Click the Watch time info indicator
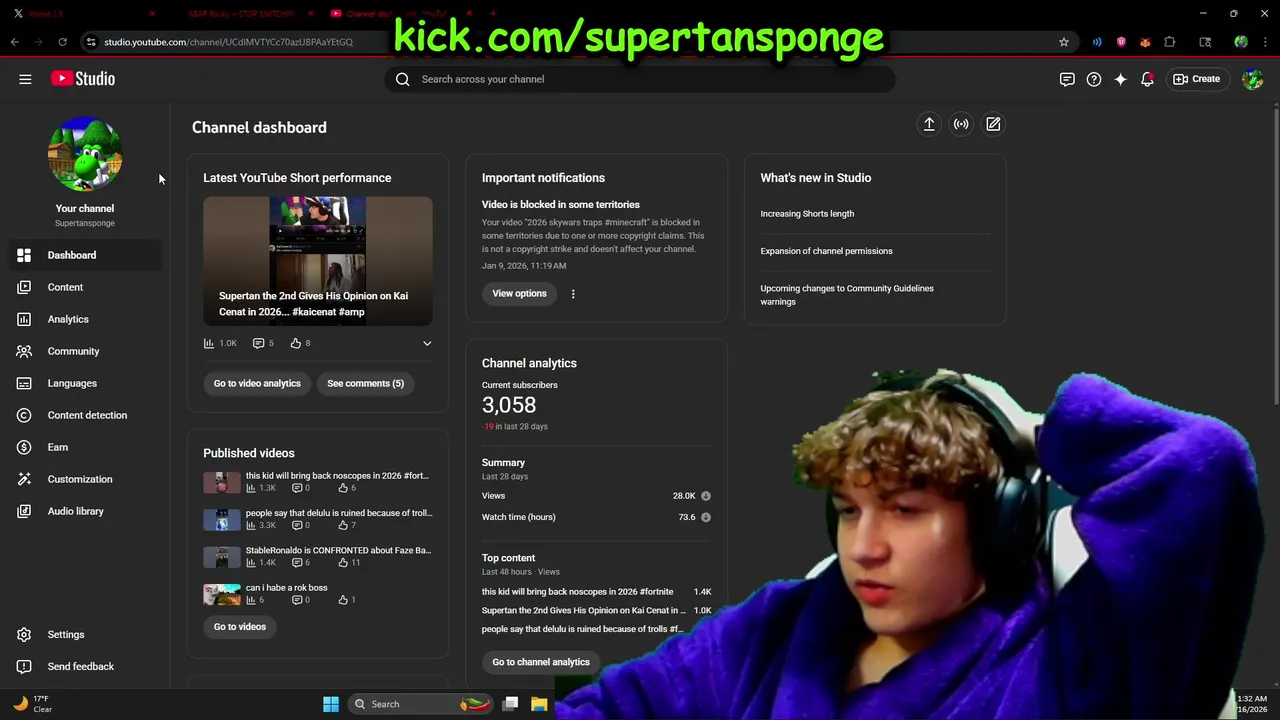Viewport: 1280px width, 720px height. coord(706,517)
